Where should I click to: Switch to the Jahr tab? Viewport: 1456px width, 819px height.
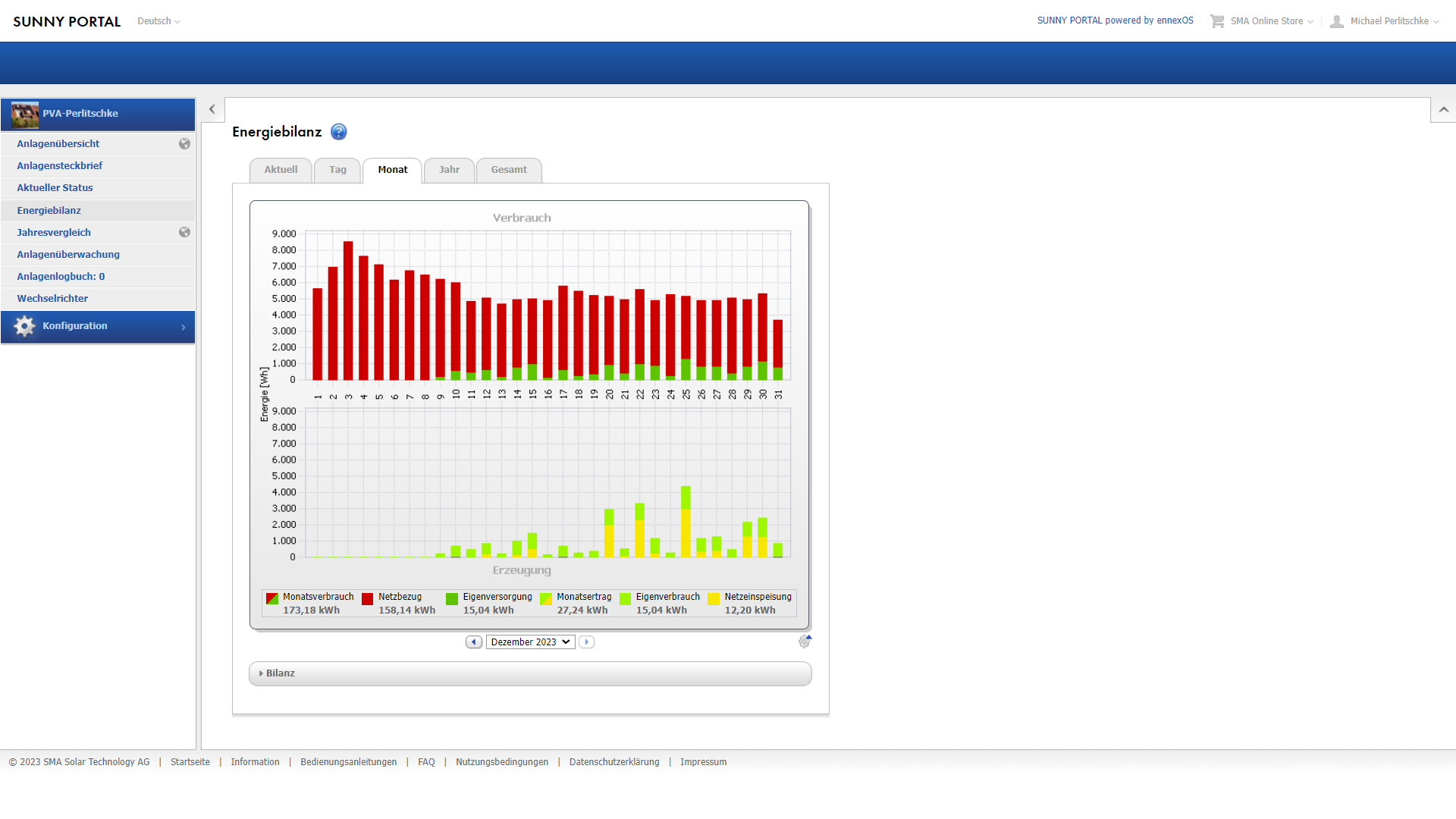point(449,170)
